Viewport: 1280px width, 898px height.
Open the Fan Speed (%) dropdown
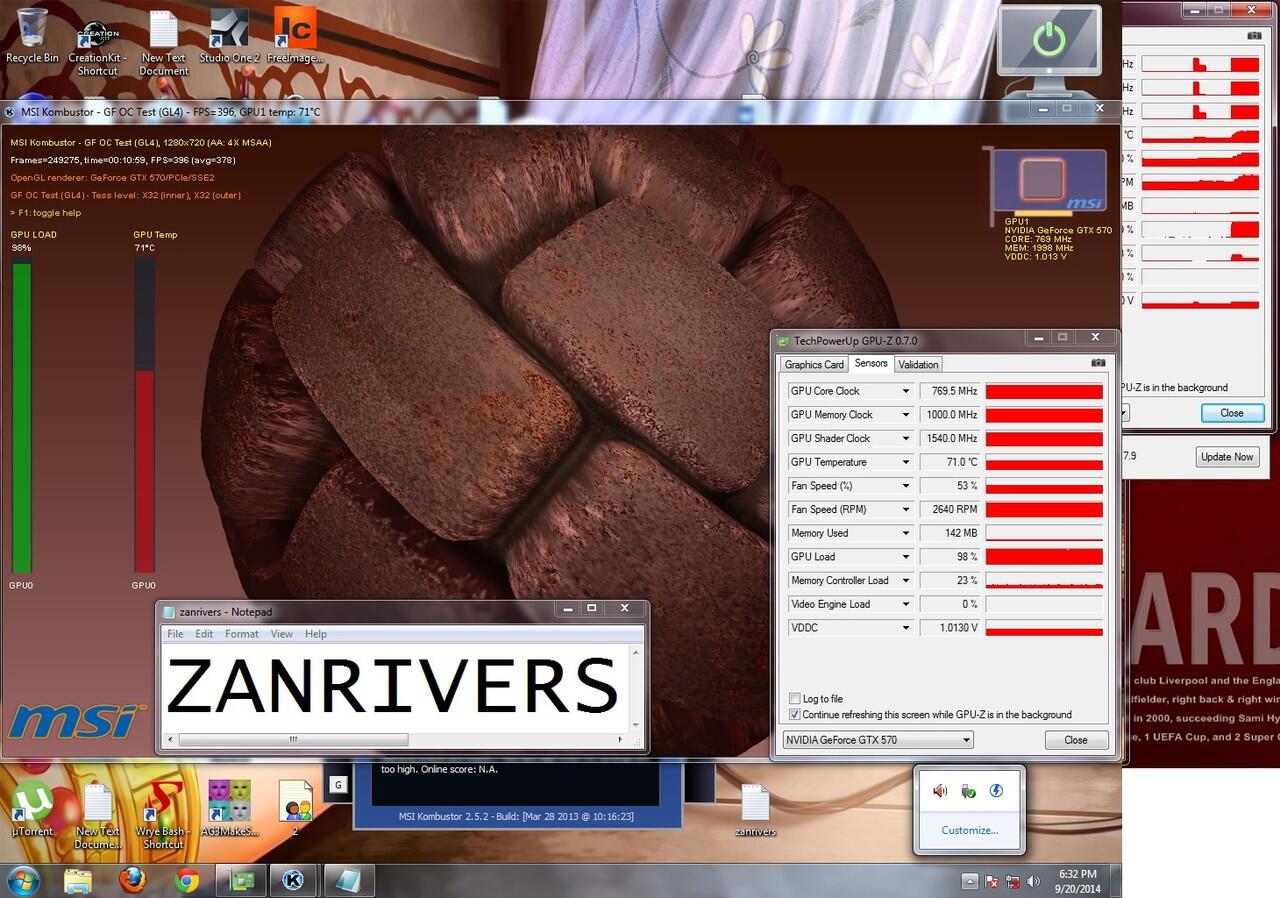906,486
